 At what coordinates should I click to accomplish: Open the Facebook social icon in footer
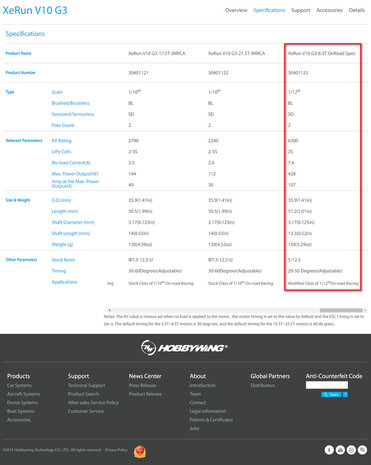(329, 450)
